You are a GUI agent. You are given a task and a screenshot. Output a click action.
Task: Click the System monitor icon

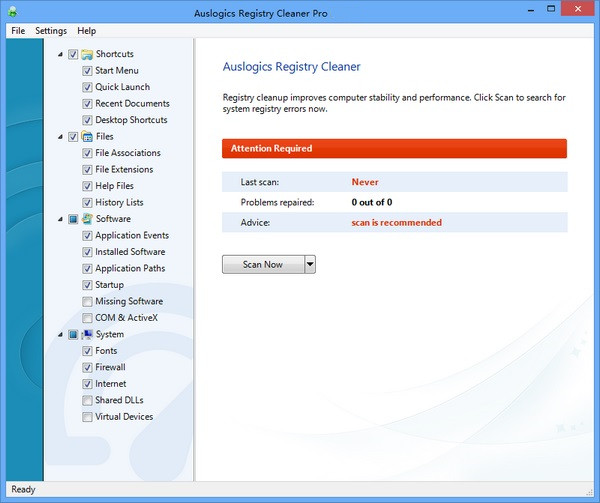87,334
